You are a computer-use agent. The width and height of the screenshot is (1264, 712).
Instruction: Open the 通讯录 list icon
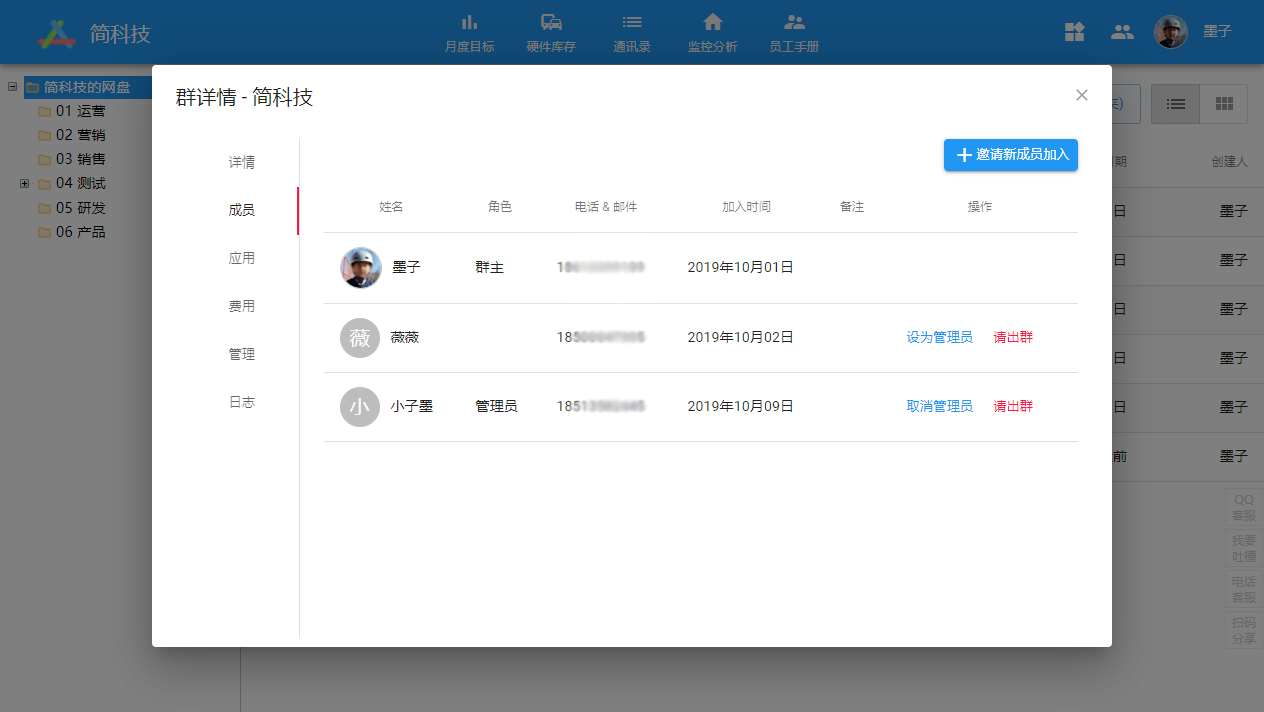(x=632, y=23)
